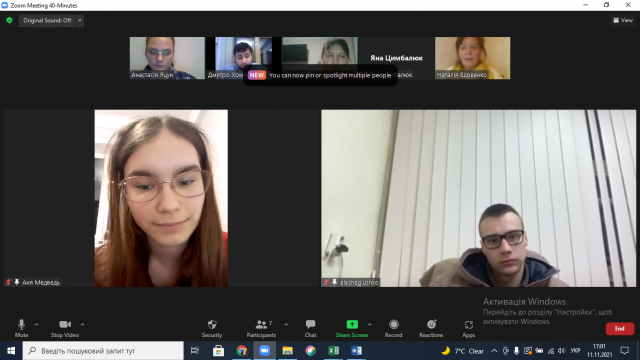Viewport: 640px width, 360px height.
Task: Open the Chat panel
Action: tap(310, 328)
